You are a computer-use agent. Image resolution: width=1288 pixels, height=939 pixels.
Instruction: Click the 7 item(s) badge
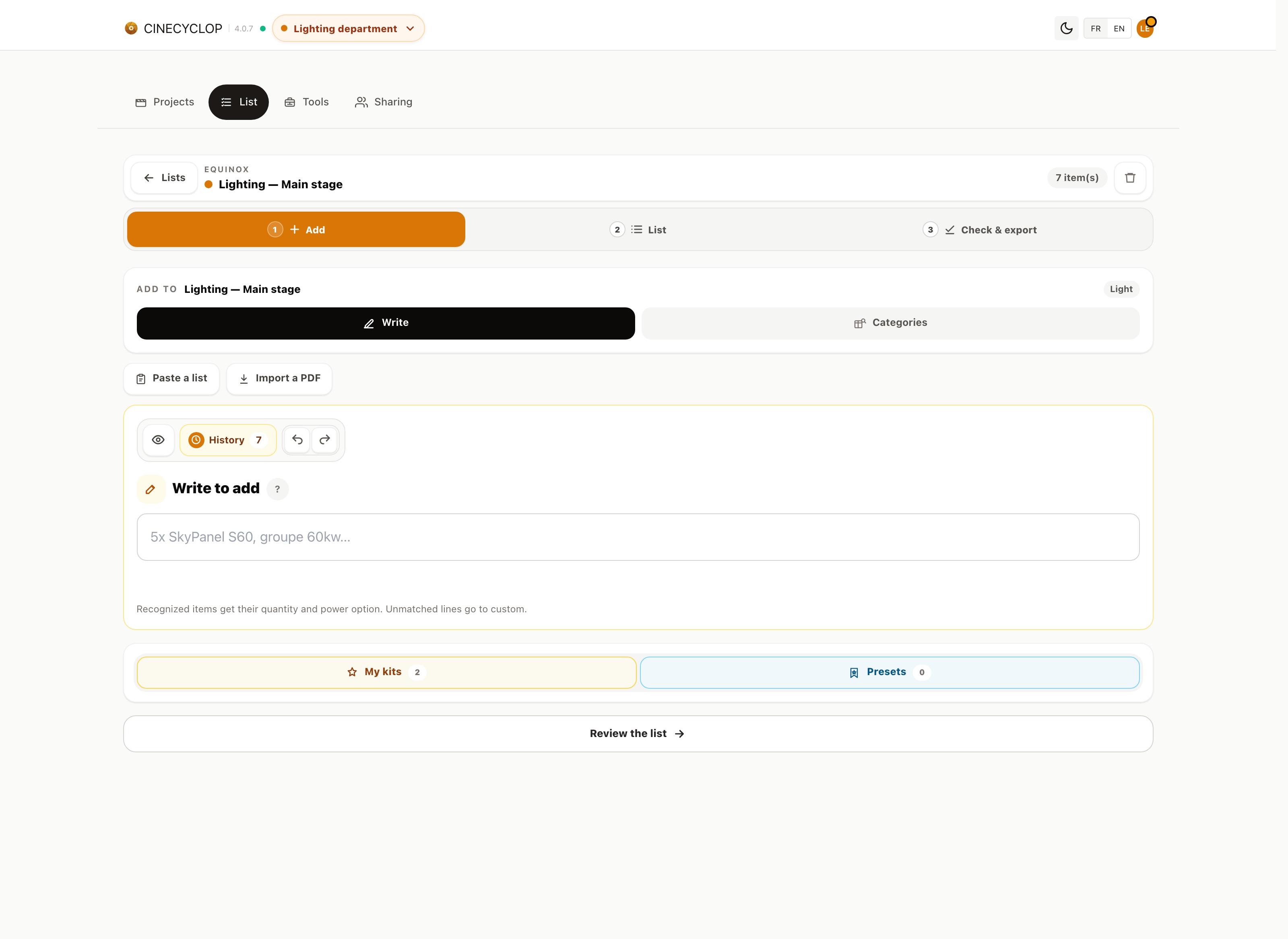(1077, 178)
